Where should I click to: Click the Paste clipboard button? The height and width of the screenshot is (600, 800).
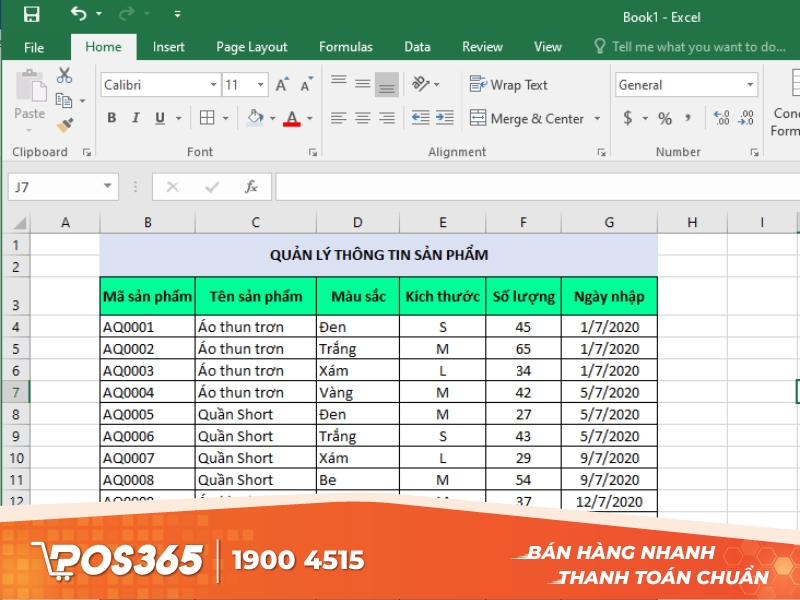30,100
